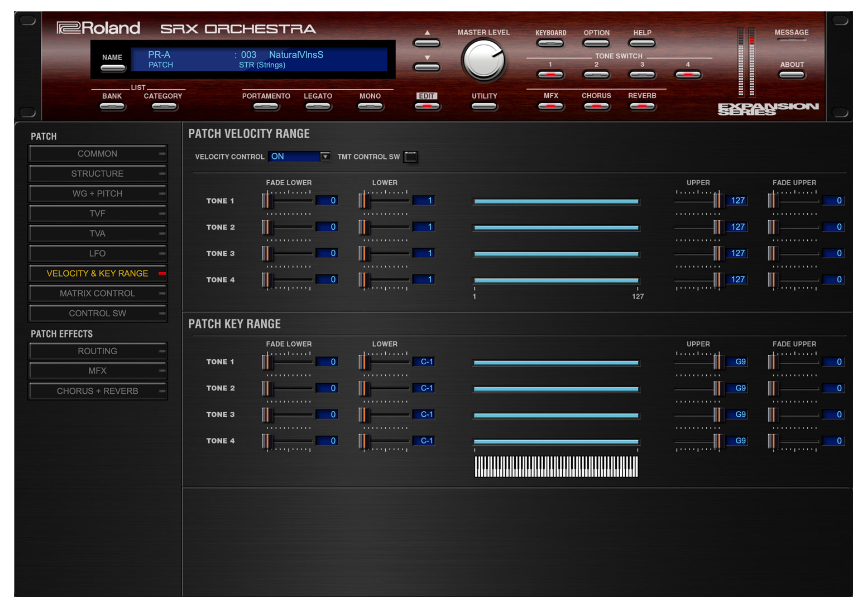
Task: Click the STR (Strings) category text
Action: click(262, 65)
